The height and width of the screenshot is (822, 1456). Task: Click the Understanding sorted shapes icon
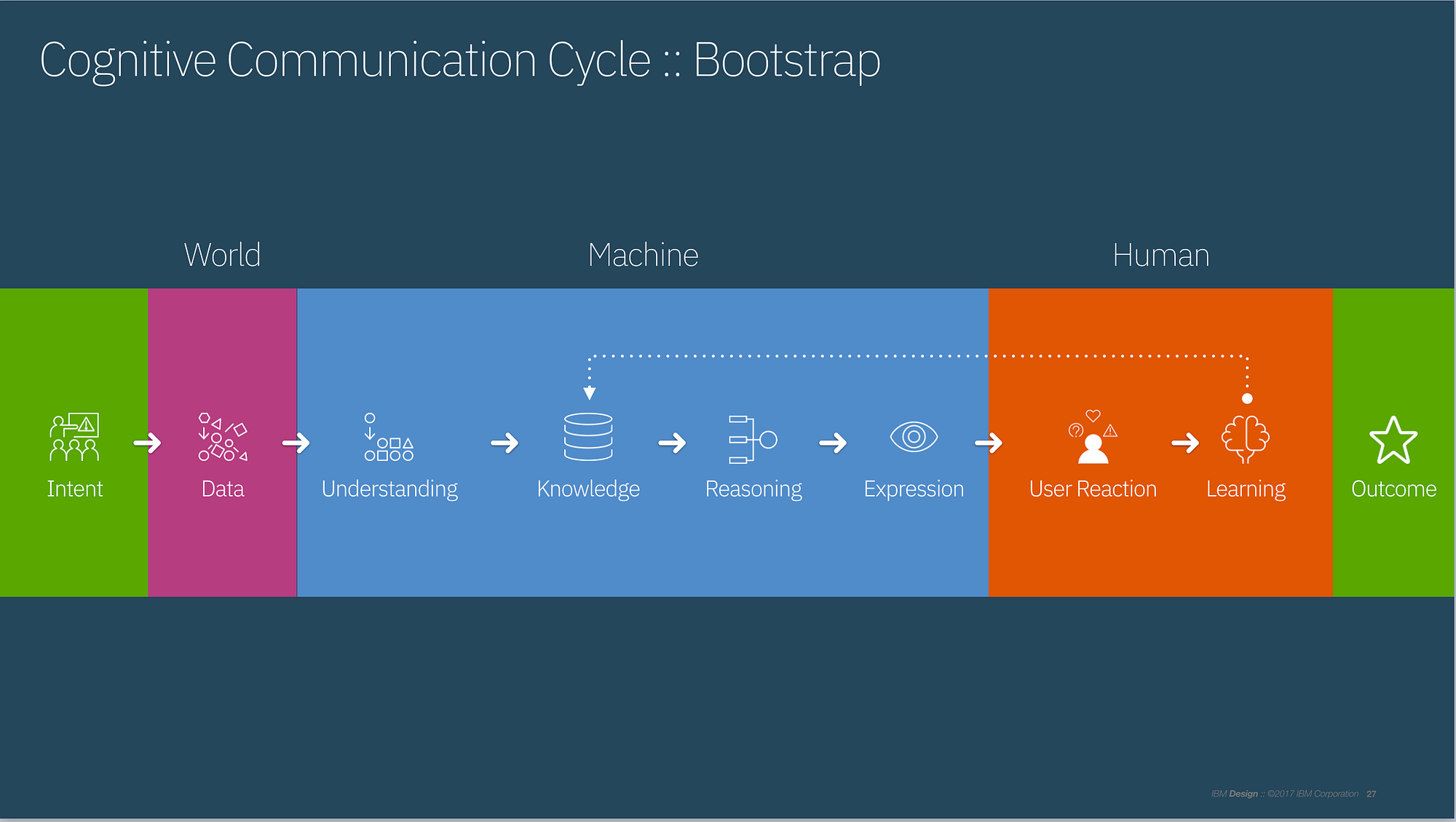(x=389, y=437)
